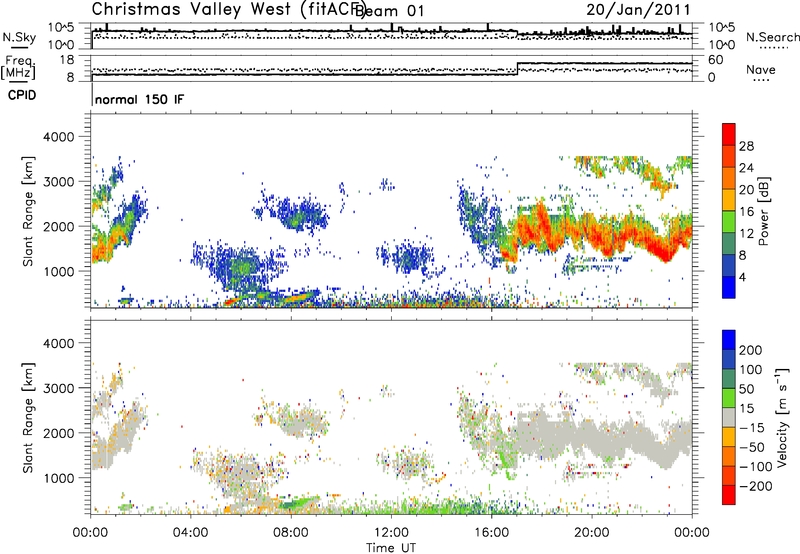Click the '04:00' time tick label
Screen dimensions: 800x554
click(x=191, y=533)
